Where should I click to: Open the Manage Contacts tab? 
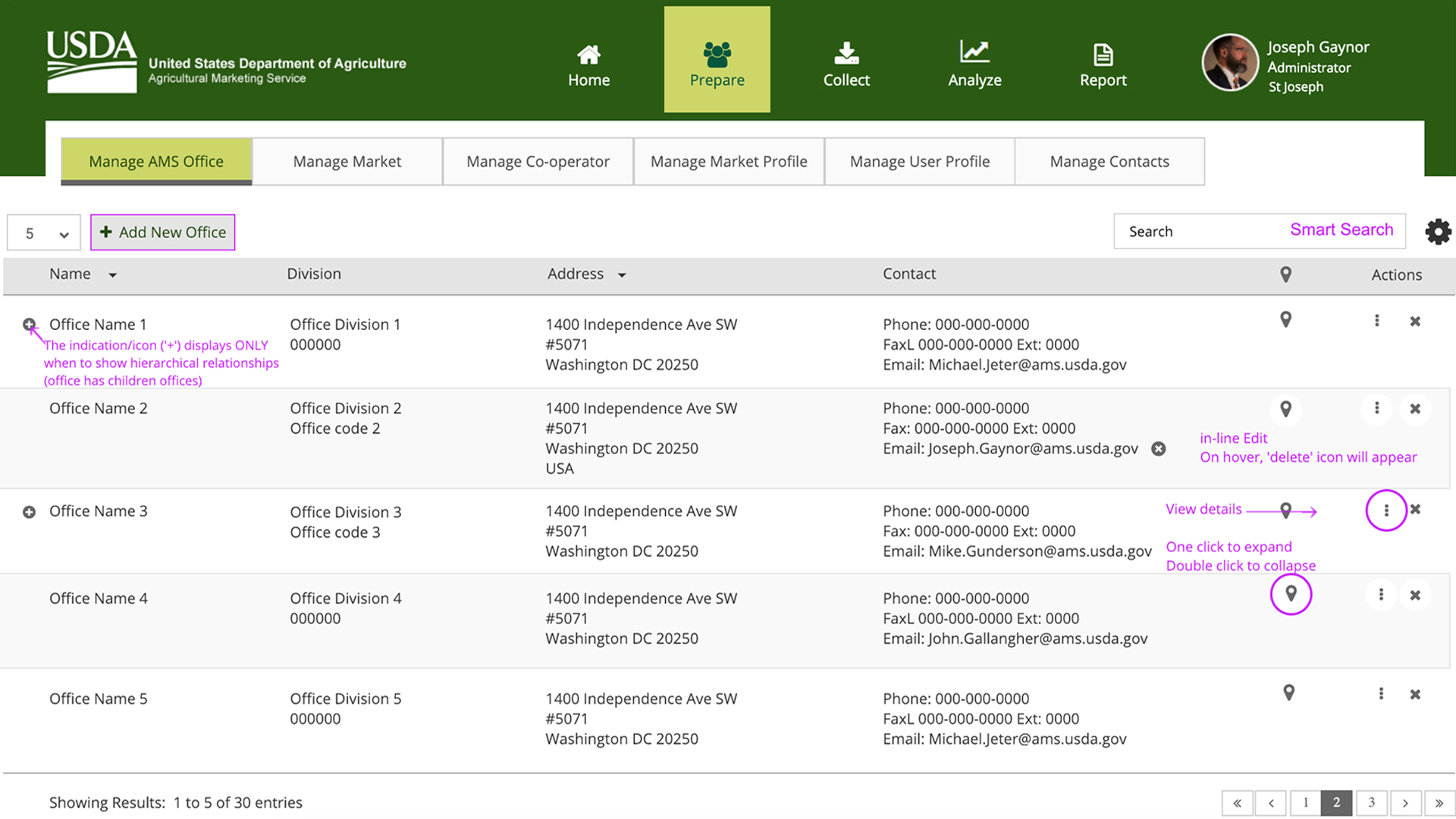[1109, 162]
